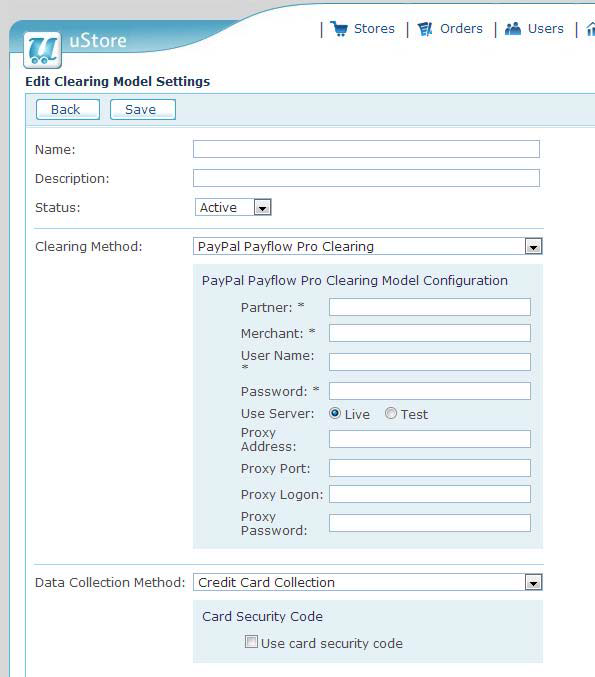Click the Merchant text box
Screen dimensions: 595x677
[x=430, y=333]
